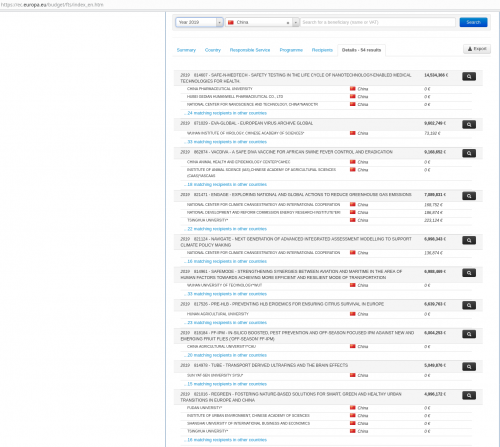The width and height of the screenshot is (500, 447).
Task: Click Shanghai University of International Business recipient
Action: pos(248,423)
